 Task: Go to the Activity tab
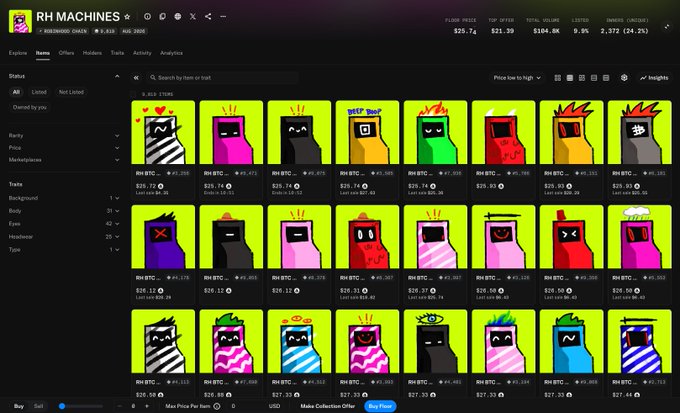pyautogui.click(x=142, y=53)
